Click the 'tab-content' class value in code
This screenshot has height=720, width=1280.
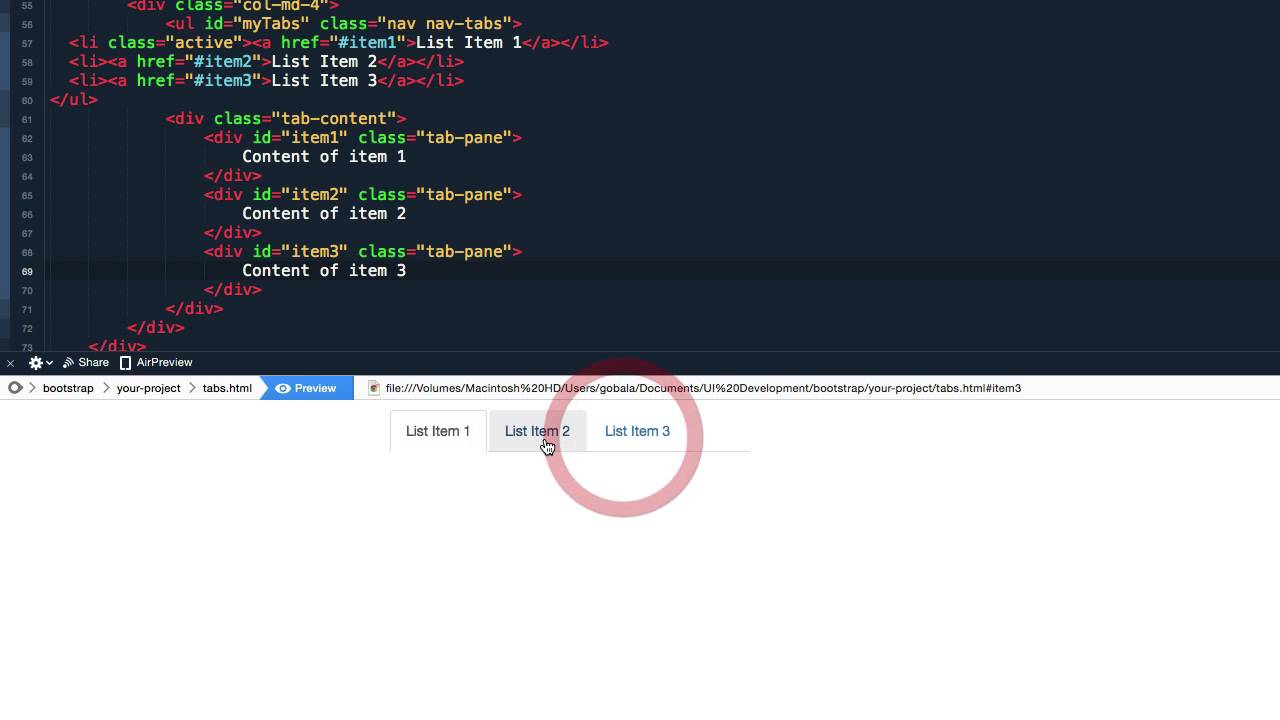pos(333,118)
